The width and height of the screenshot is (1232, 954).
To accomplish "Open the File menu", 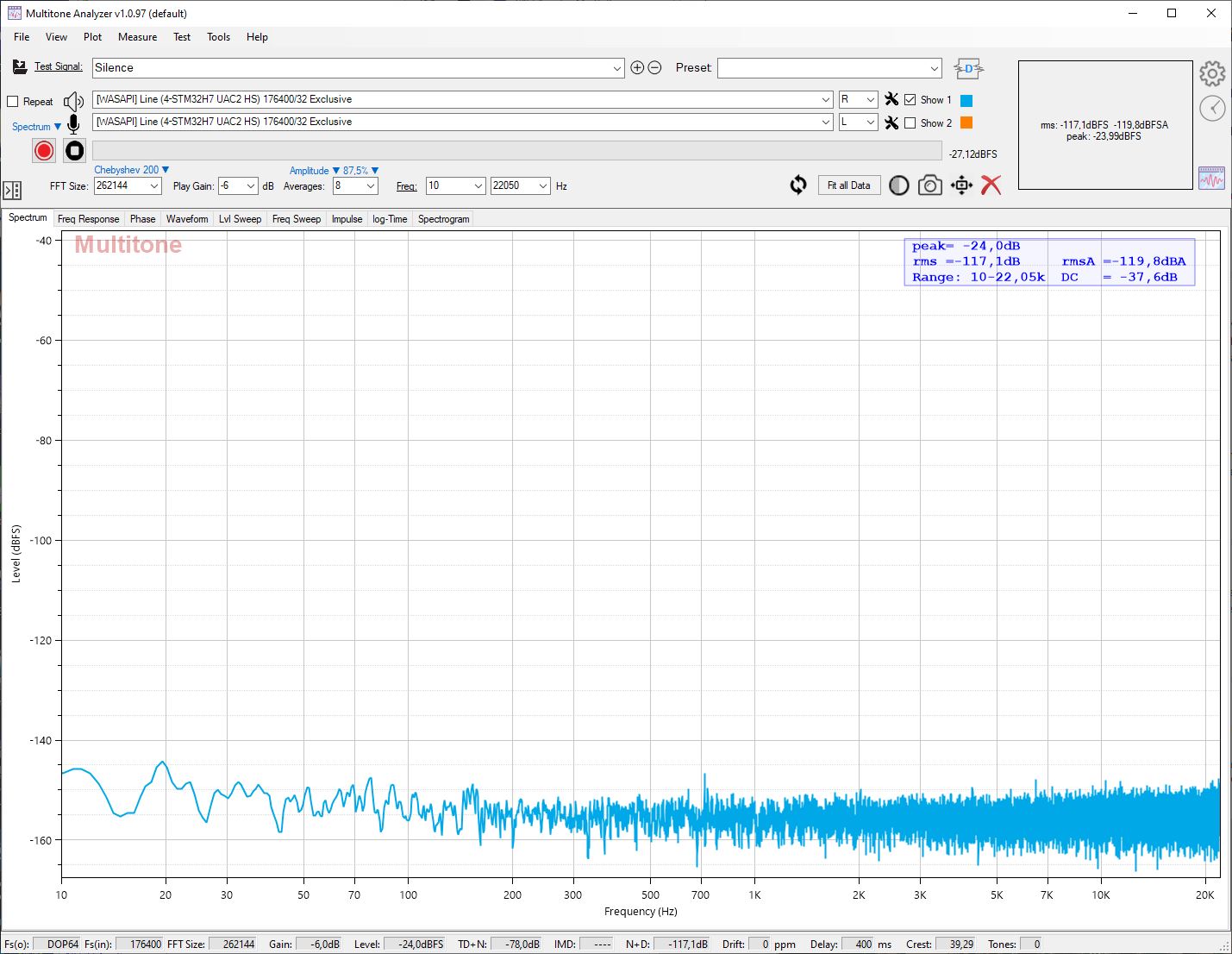I will point(22,37).
